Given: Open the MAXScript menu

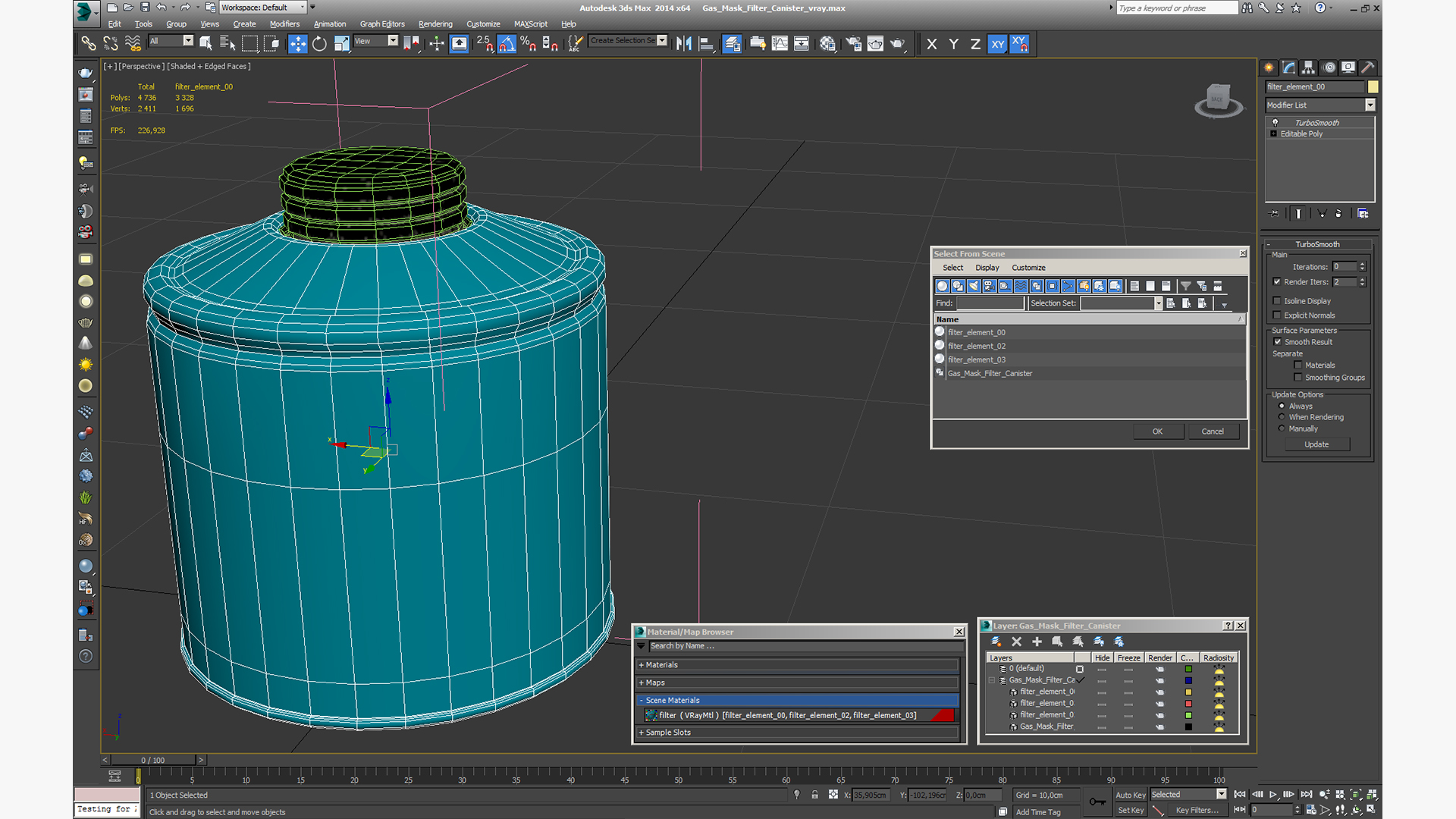Looking at the screenshot, I should point(531,24).
